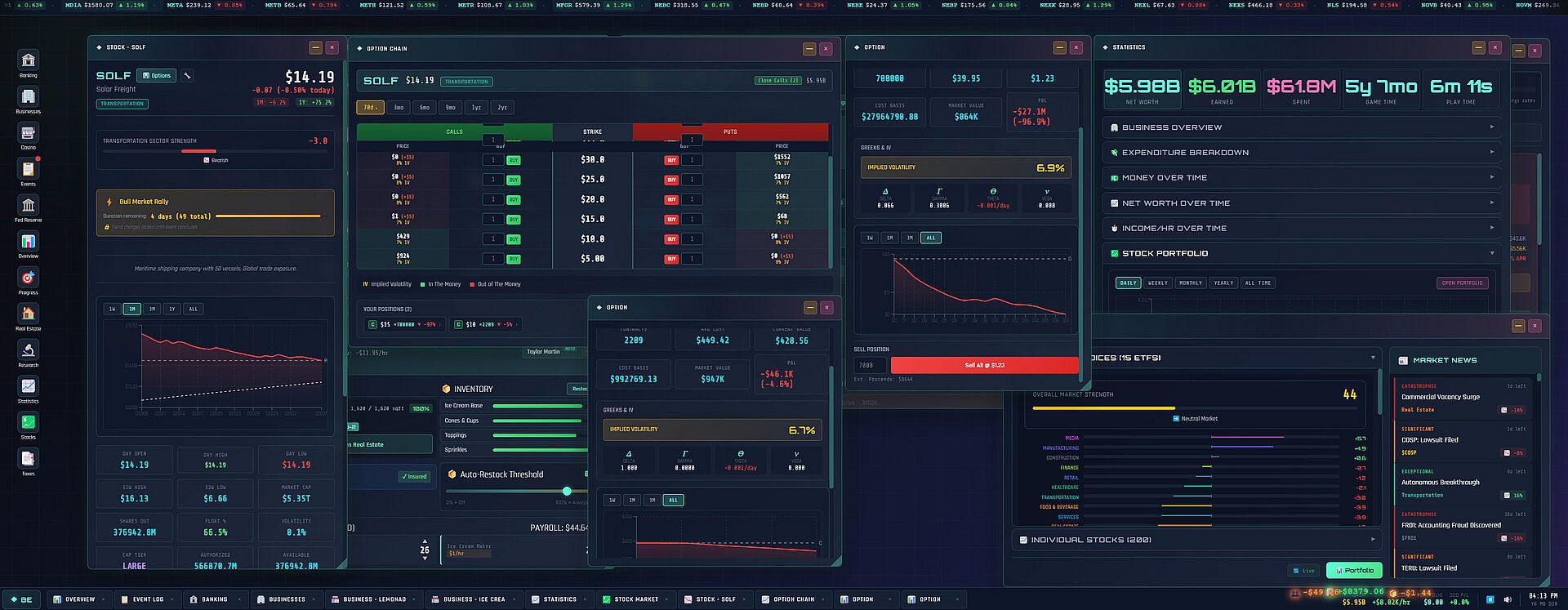Close the Banking taskbar tab
The image size is (1568, 610).
[241, 599]
